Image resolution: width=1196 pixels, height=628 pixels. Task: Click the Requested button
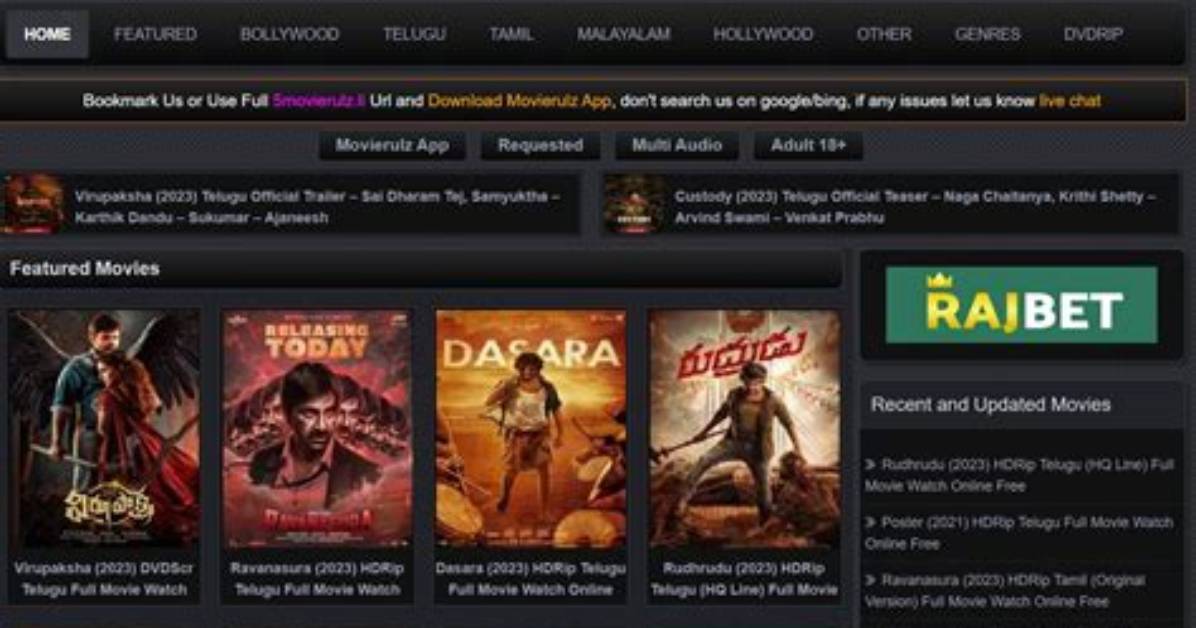click(540, 145)
